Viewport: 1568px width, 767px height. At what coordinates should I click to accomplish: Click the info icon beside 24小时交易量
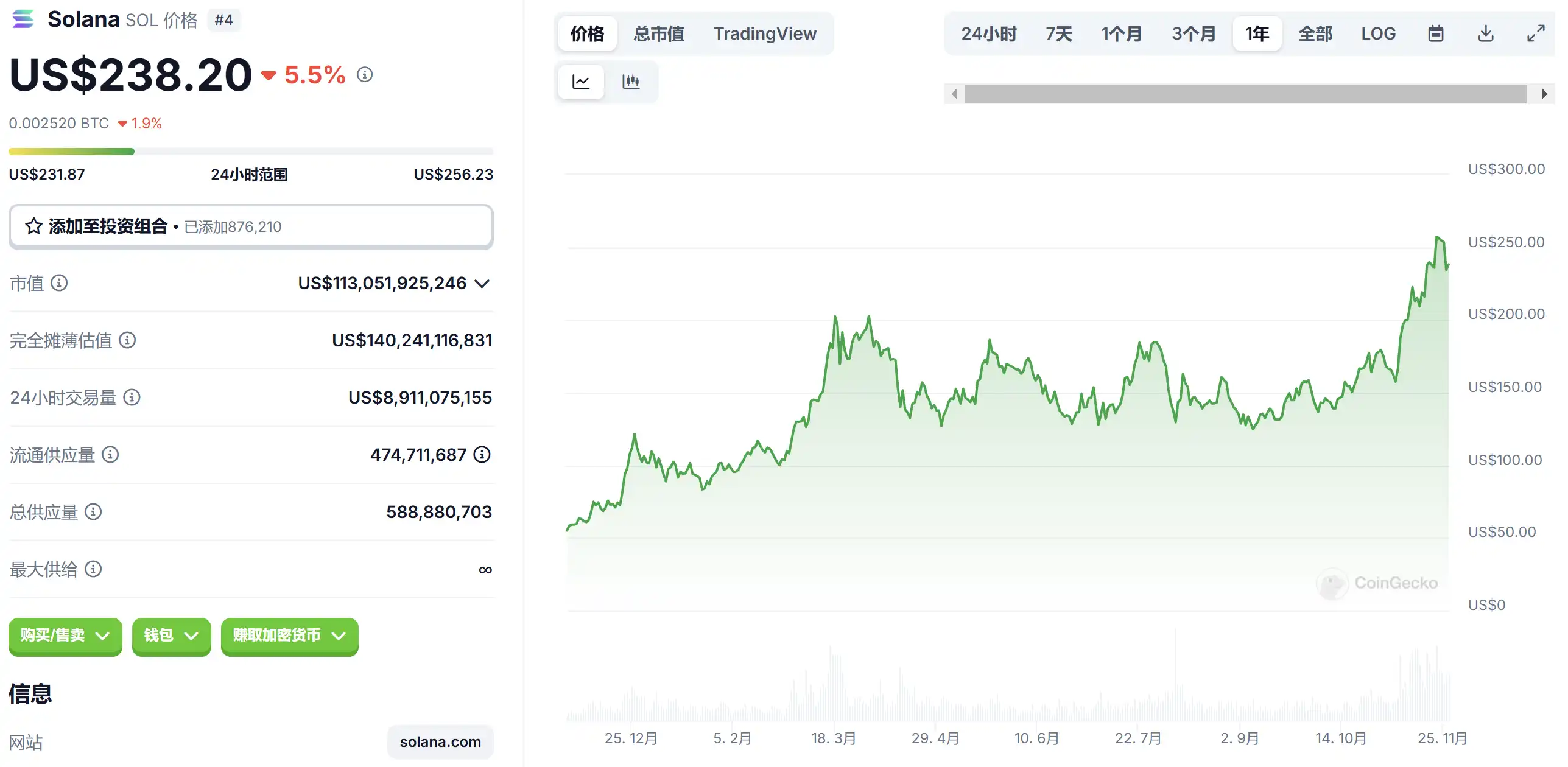coord(132,398)
